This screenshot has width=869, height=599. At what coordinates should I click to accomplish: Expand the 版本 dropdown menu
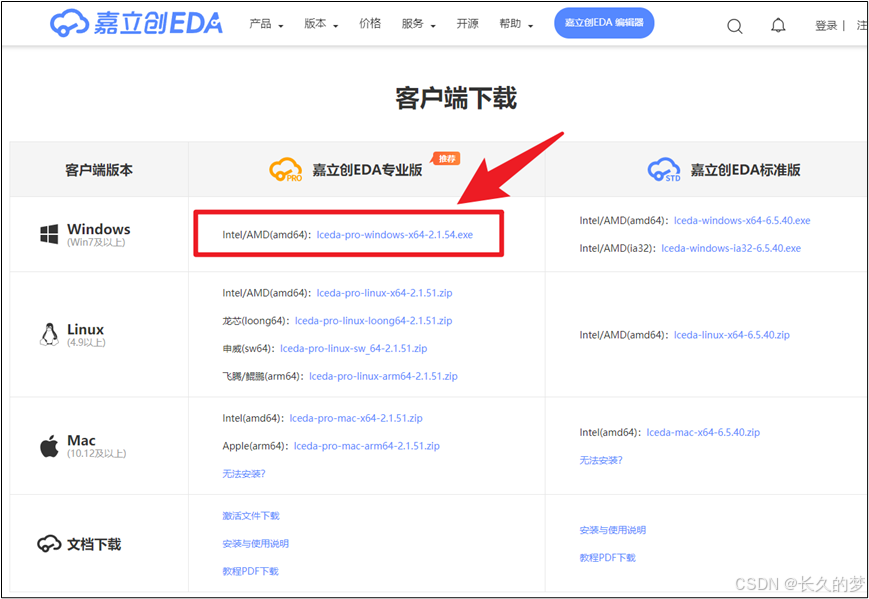[x=321, y=24]
